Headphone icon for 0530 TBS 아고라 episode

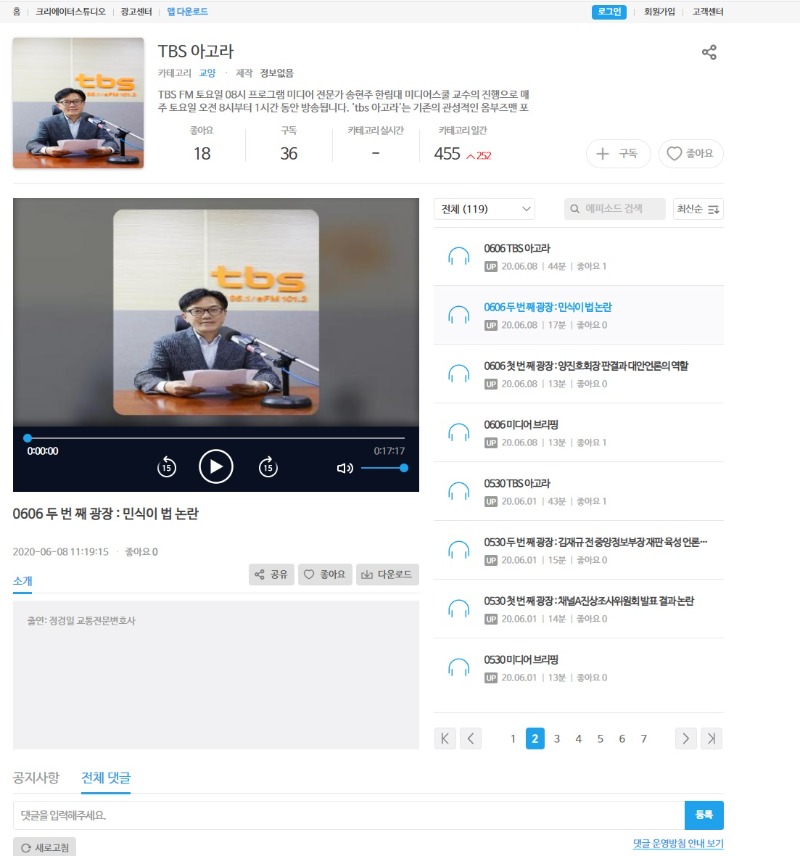coord(459,491)
